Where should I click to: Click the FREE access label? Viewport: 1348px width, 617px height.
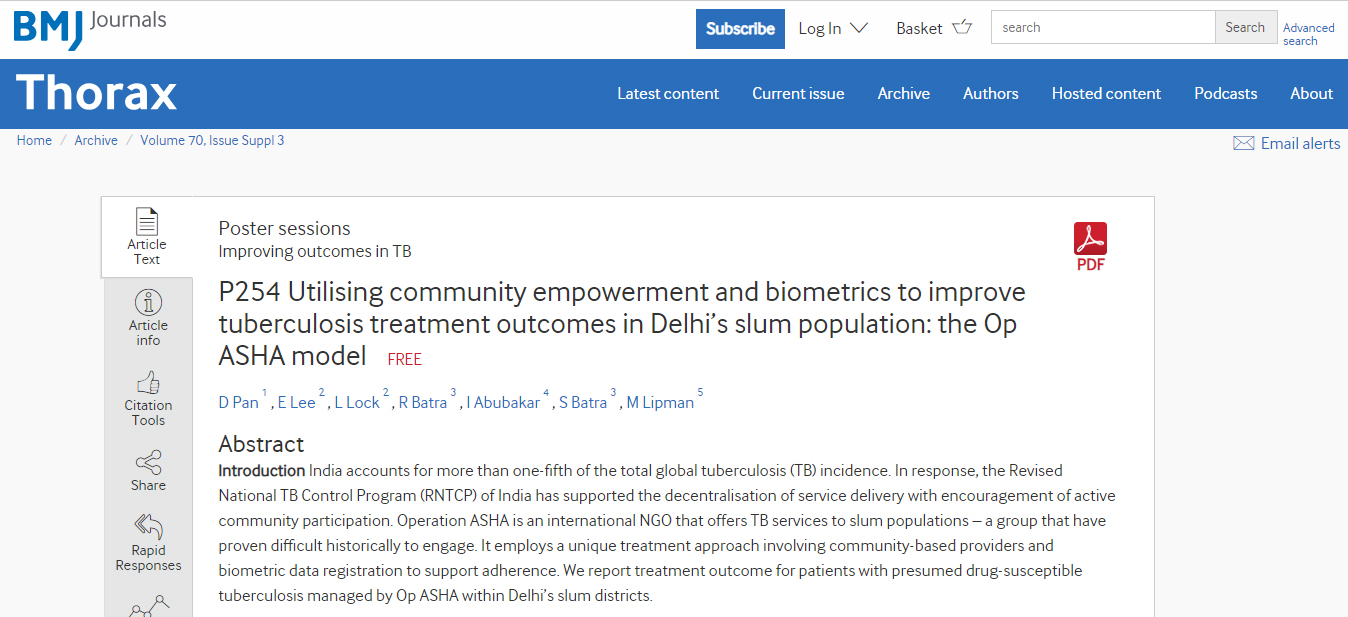point(405,359)
